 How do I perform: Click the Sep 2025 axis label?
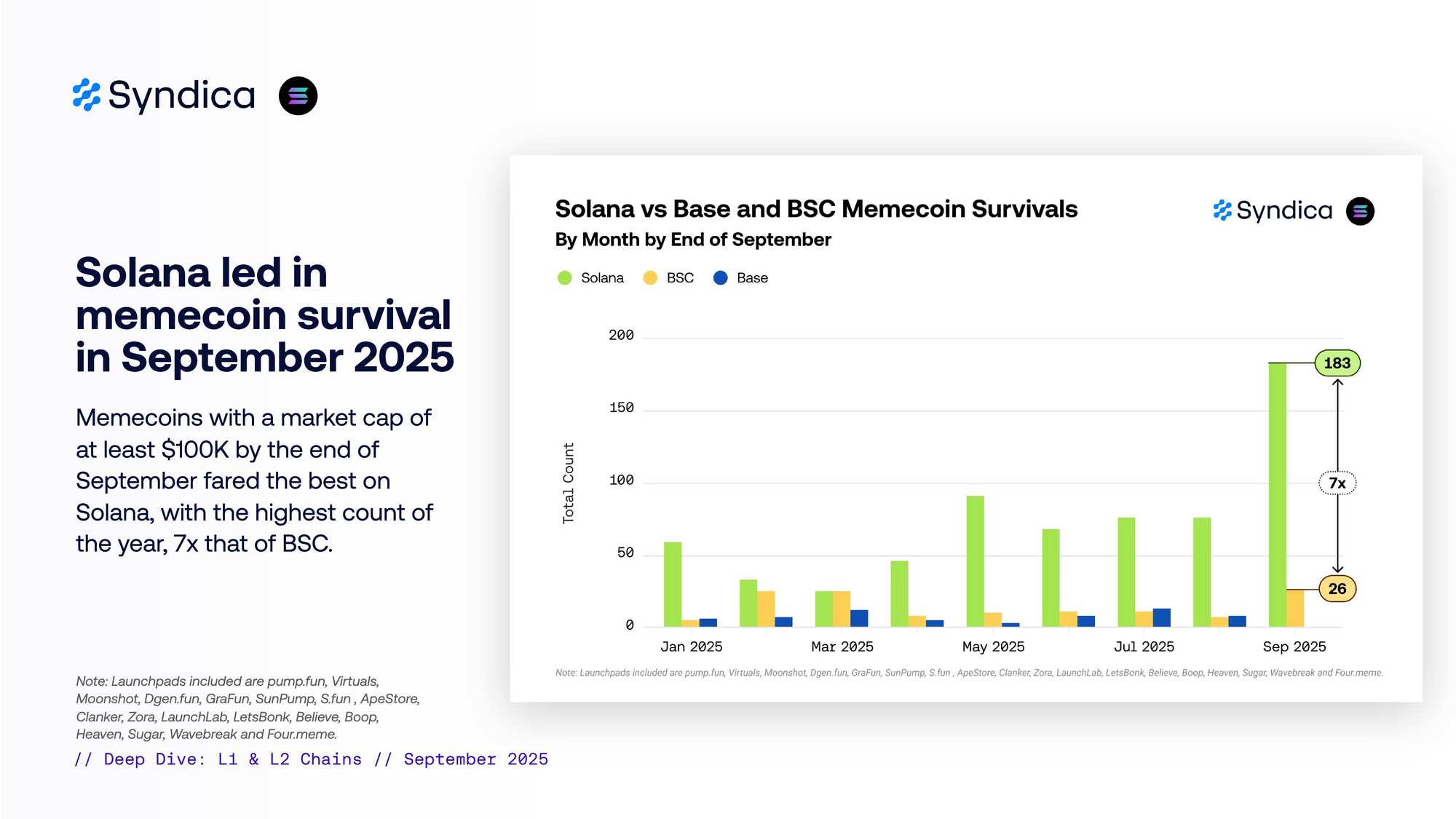click(1294, 646)
